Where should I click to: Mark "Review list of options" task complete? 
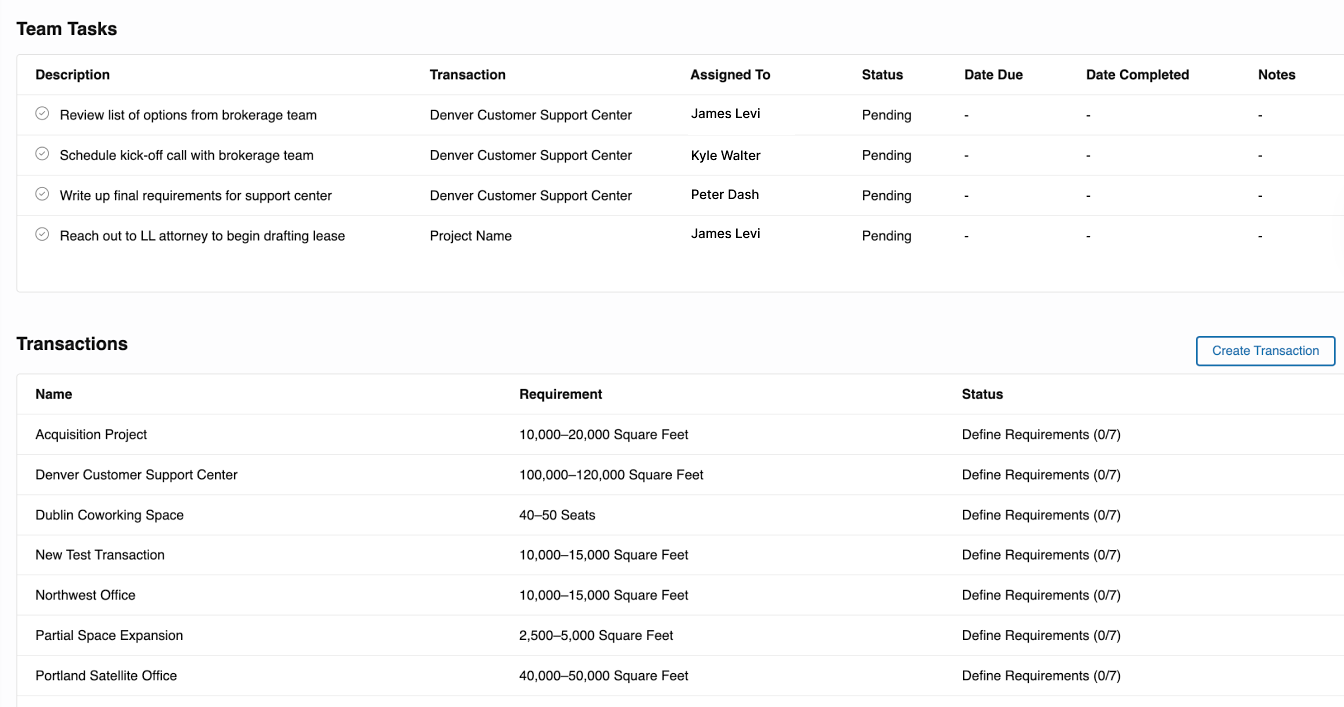(41, 113)
